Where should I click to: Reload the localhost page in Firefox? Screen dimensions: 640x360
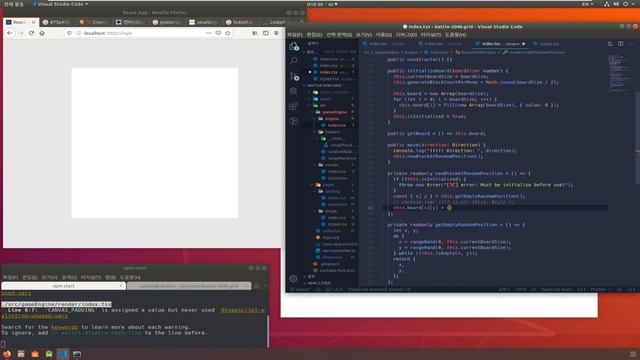pos(31,33)
